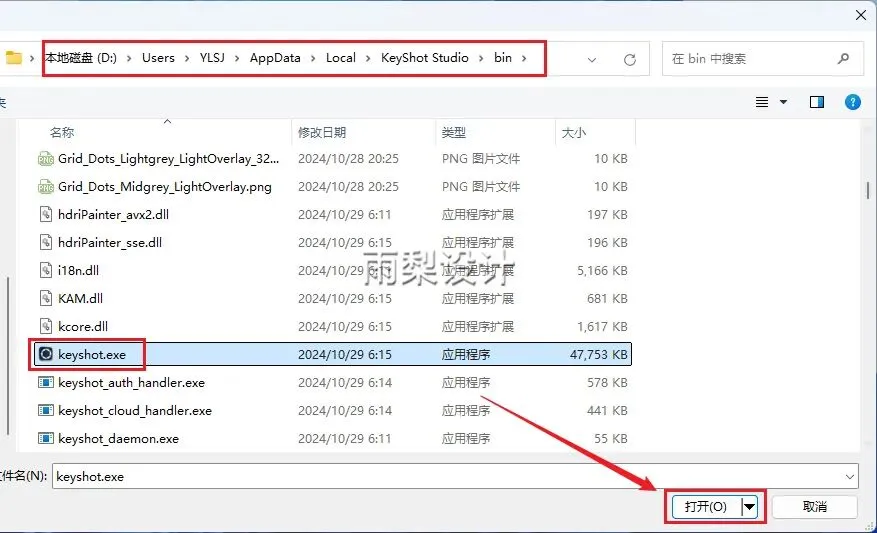Click PNG icon of Grid_Dots_Lightgrey_LightOverlay_32
877x533 pixels.
tap(46, 158)
